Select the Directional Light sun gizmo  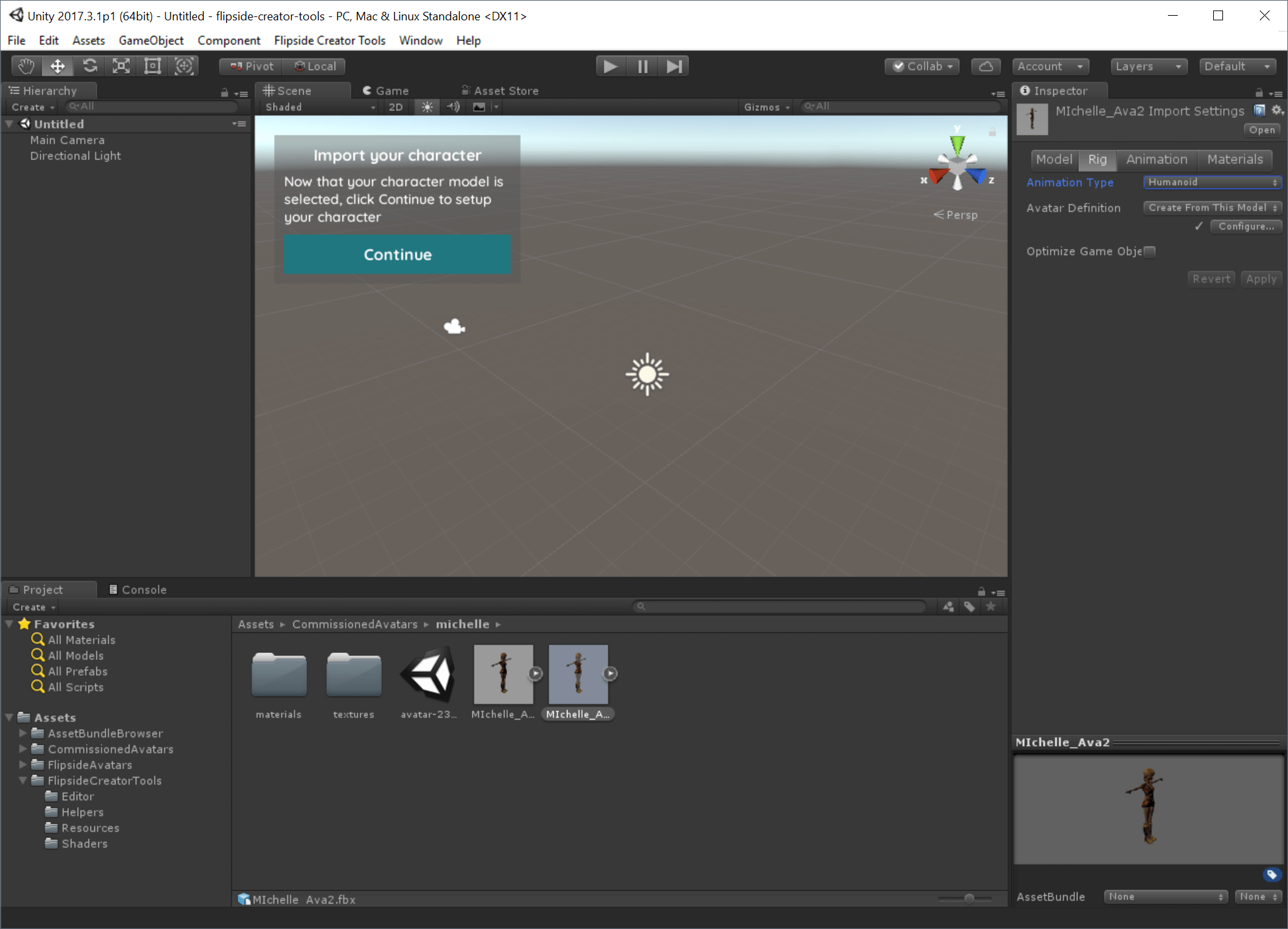tap(647, 374)
